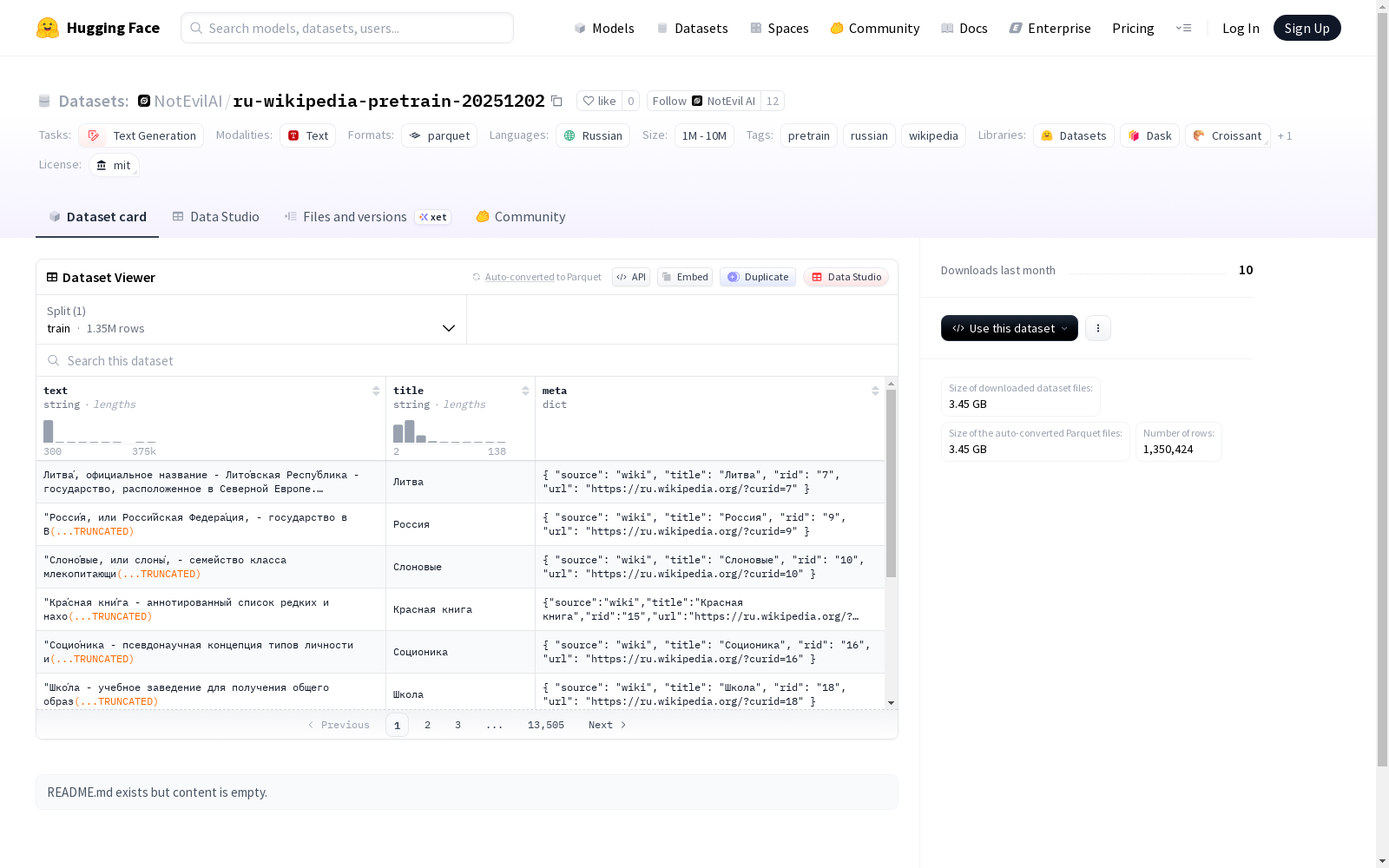The image size is (1389, 868).
Task: Copy dataset name with the copy icon
Action: (x=557, y=101)
